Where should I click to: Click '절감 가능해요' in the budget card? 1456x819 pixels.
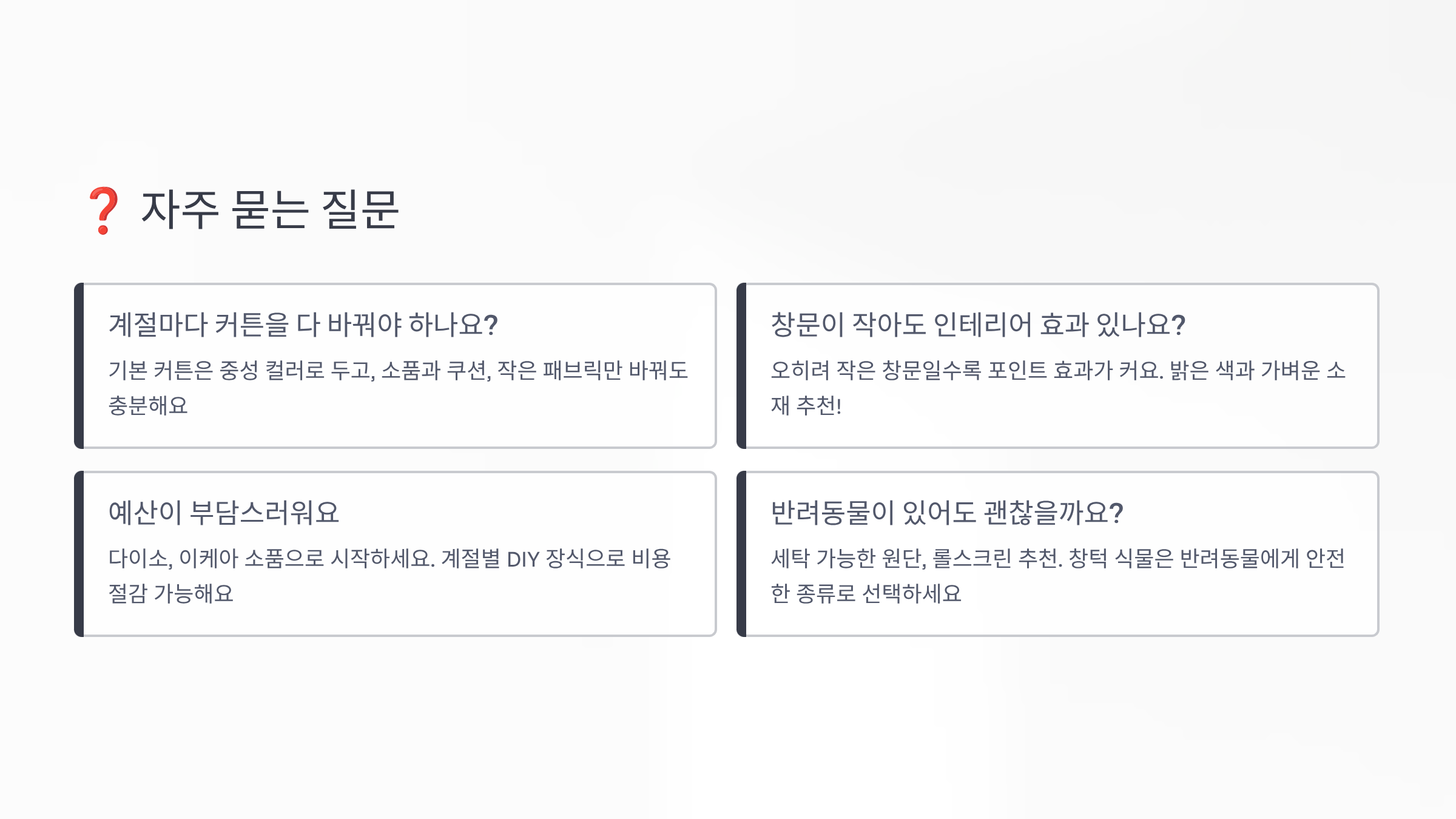coord(171,593)
